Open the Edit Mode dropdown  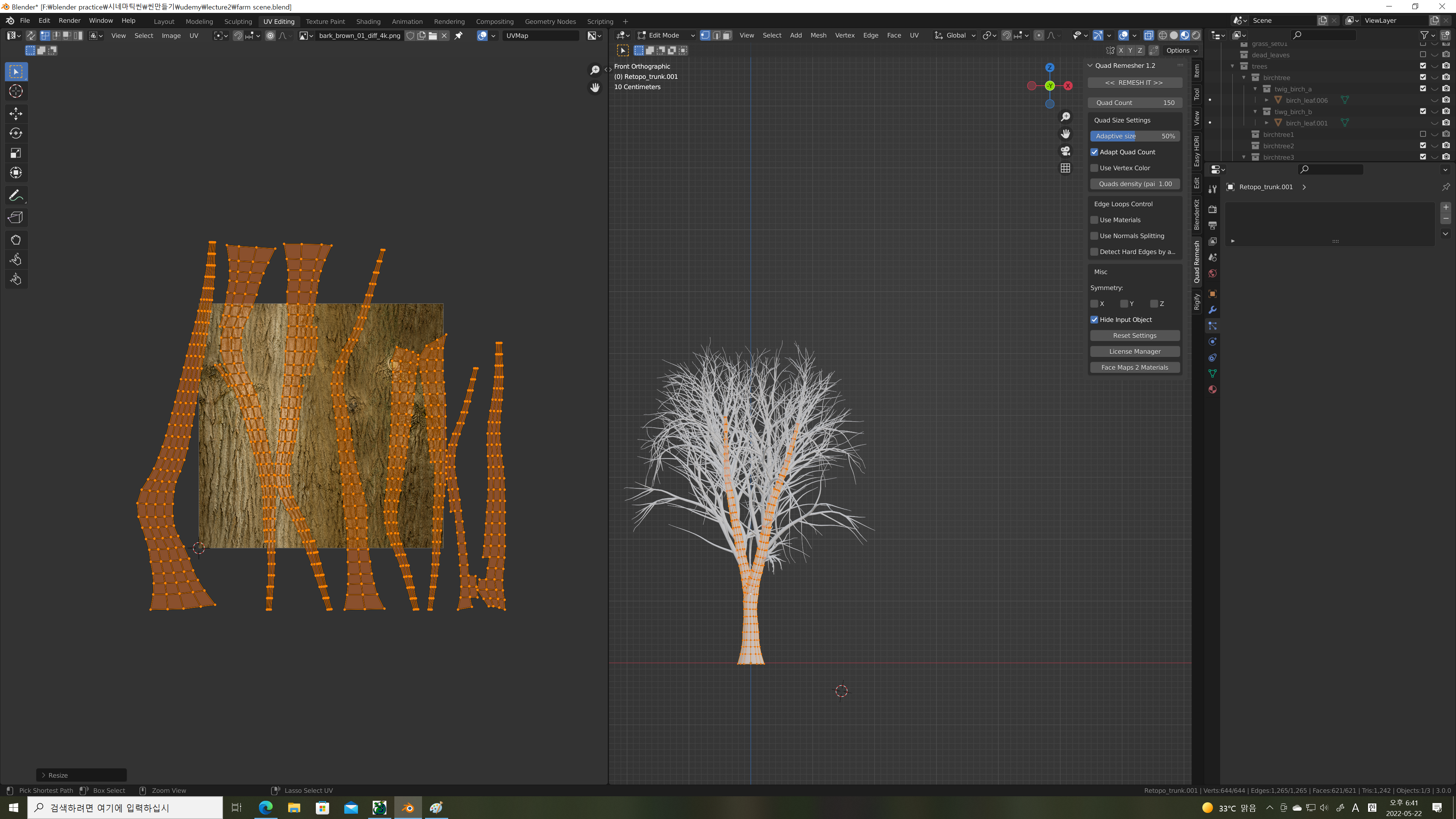pyautogui.click(x=666, y=35)
